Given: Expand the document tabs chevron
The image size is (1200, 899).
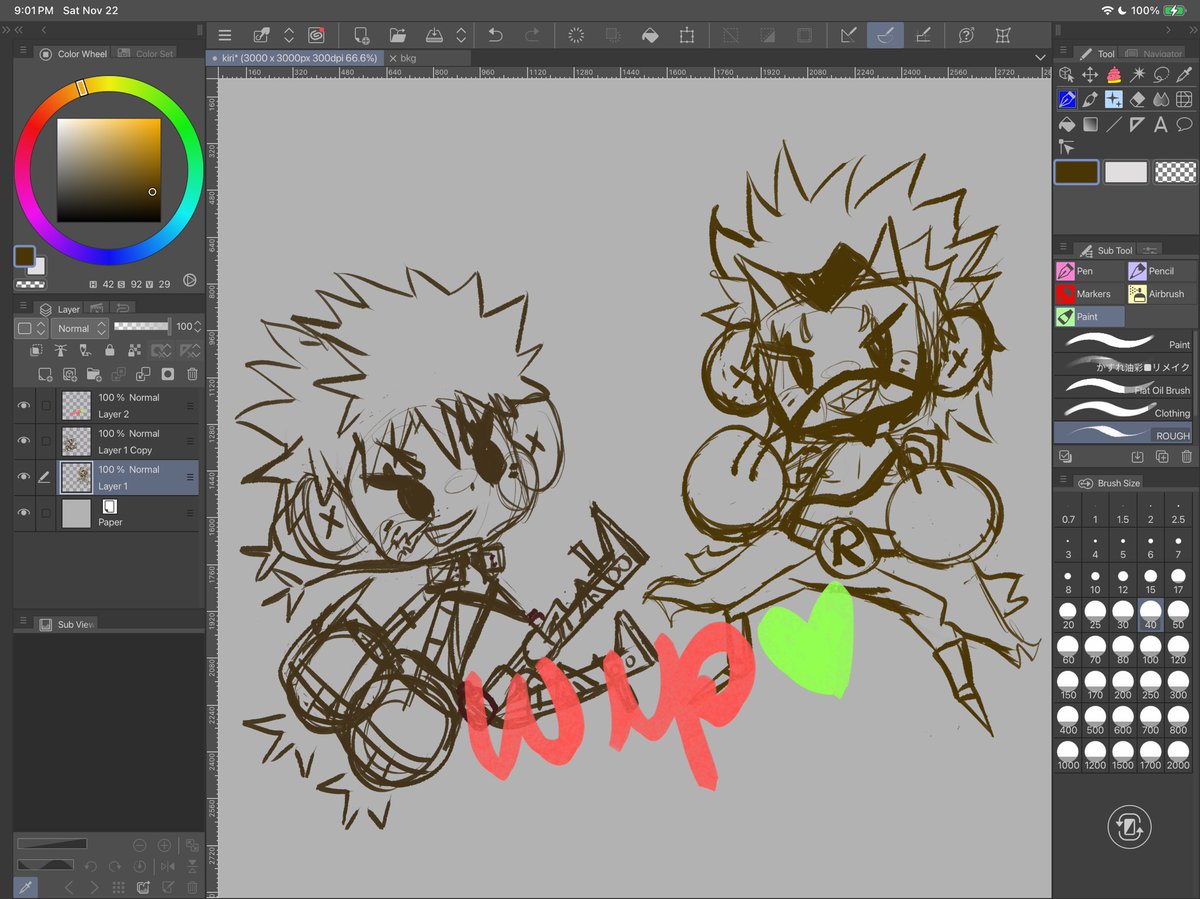Looking at the screenshot, I should (x=1040, y=58).
